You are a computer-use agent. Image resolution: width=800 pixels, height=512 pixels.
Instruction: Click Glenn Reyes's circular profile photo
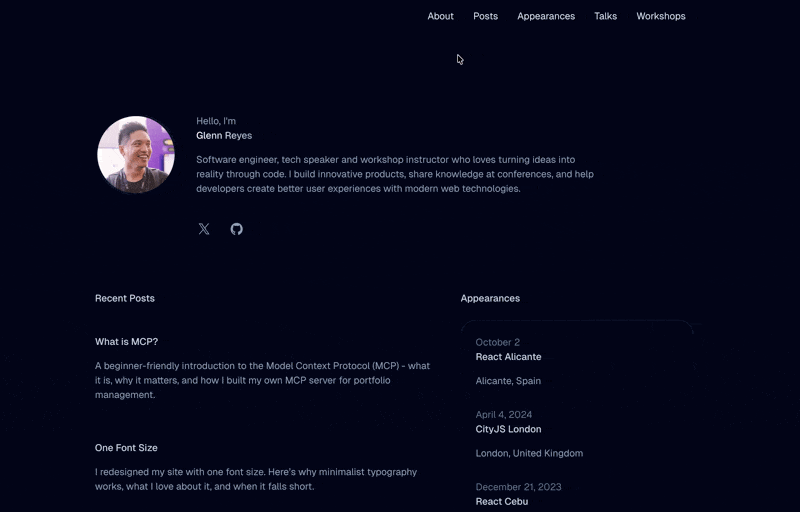pyautogui.click(x=136, y=155)
